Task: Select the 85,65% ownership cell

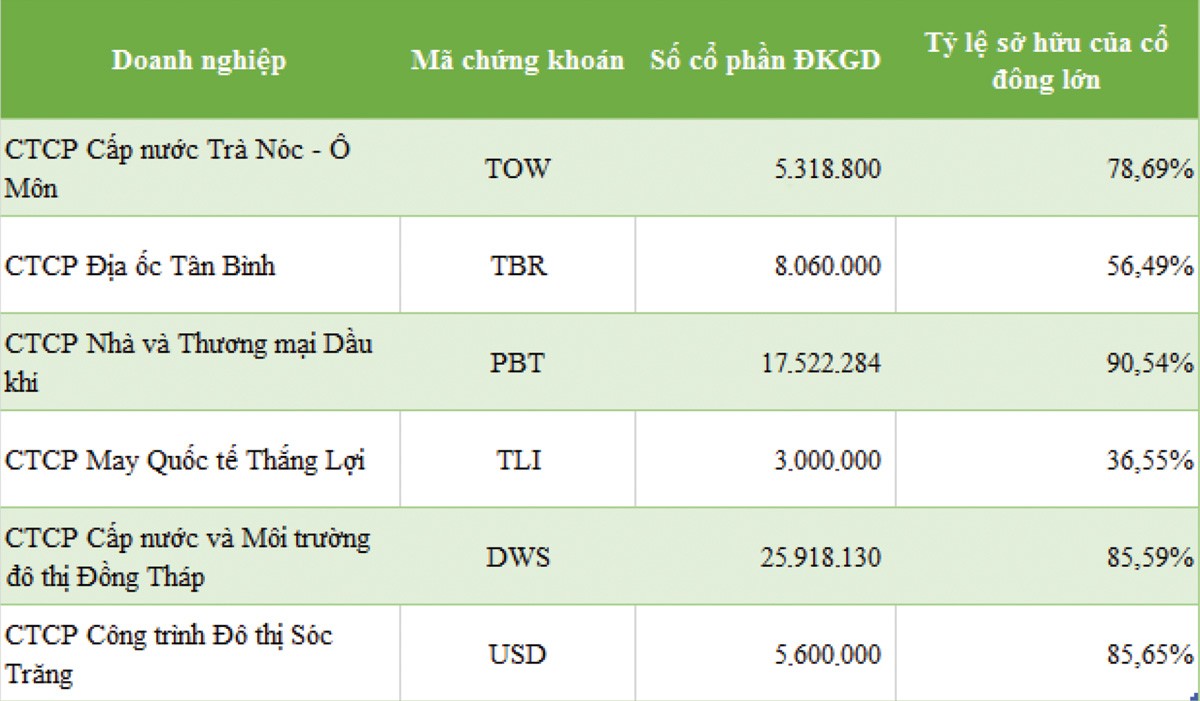Action: 1047,653
